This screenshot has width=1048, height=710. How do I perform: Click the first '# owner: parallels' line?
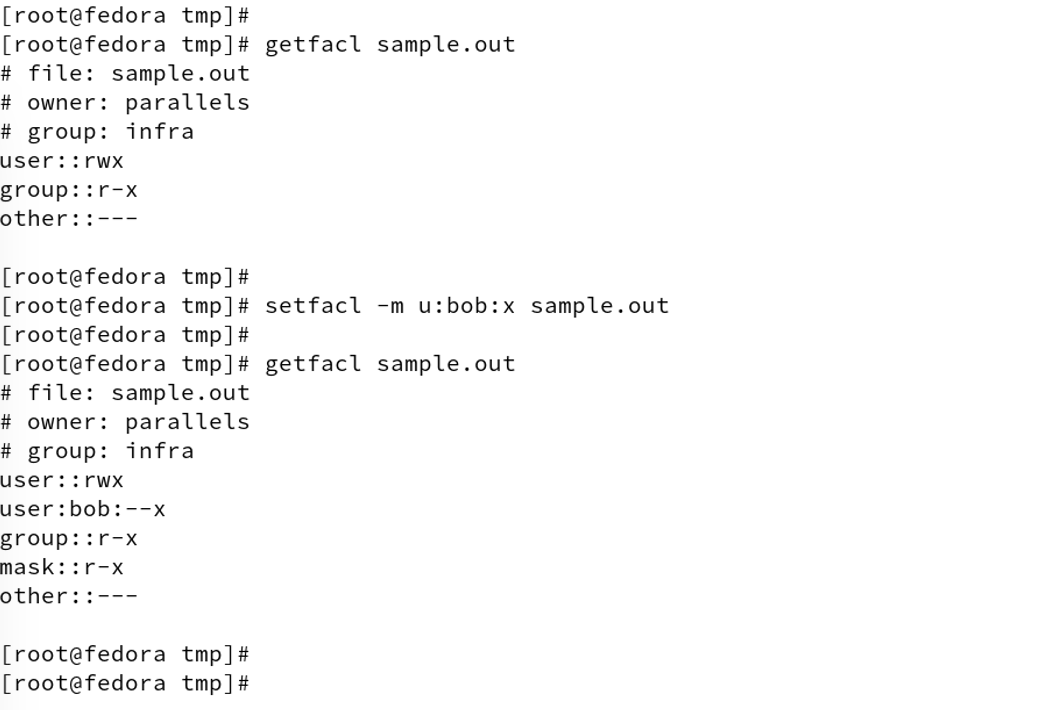pyautogui.click(x=125, y=102)
